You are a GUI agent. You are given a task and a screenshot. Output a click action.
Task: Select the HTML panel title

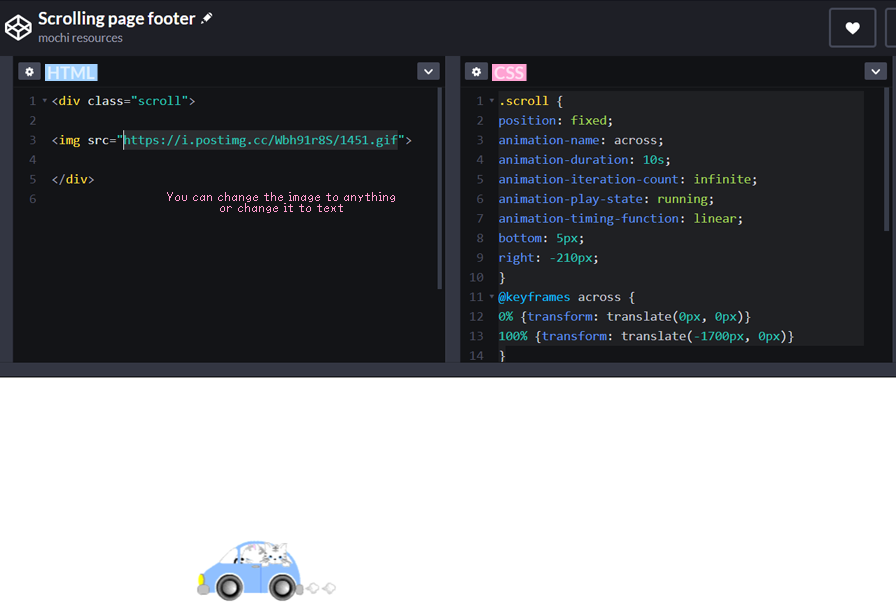pos(71,72)
